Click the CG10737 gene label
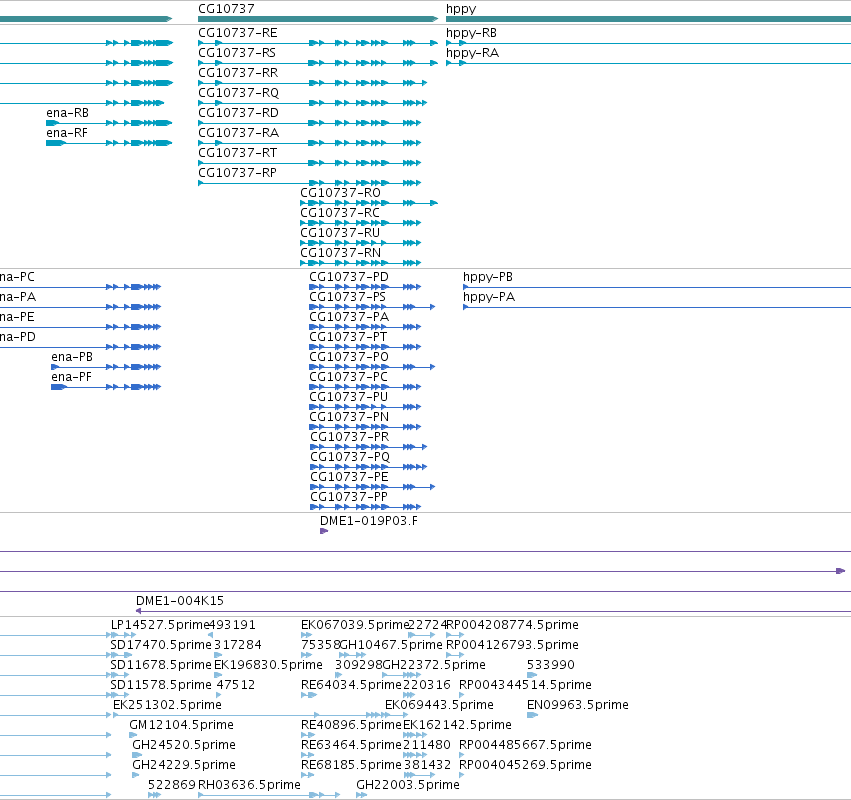851x800 pixels. point(226,9)
